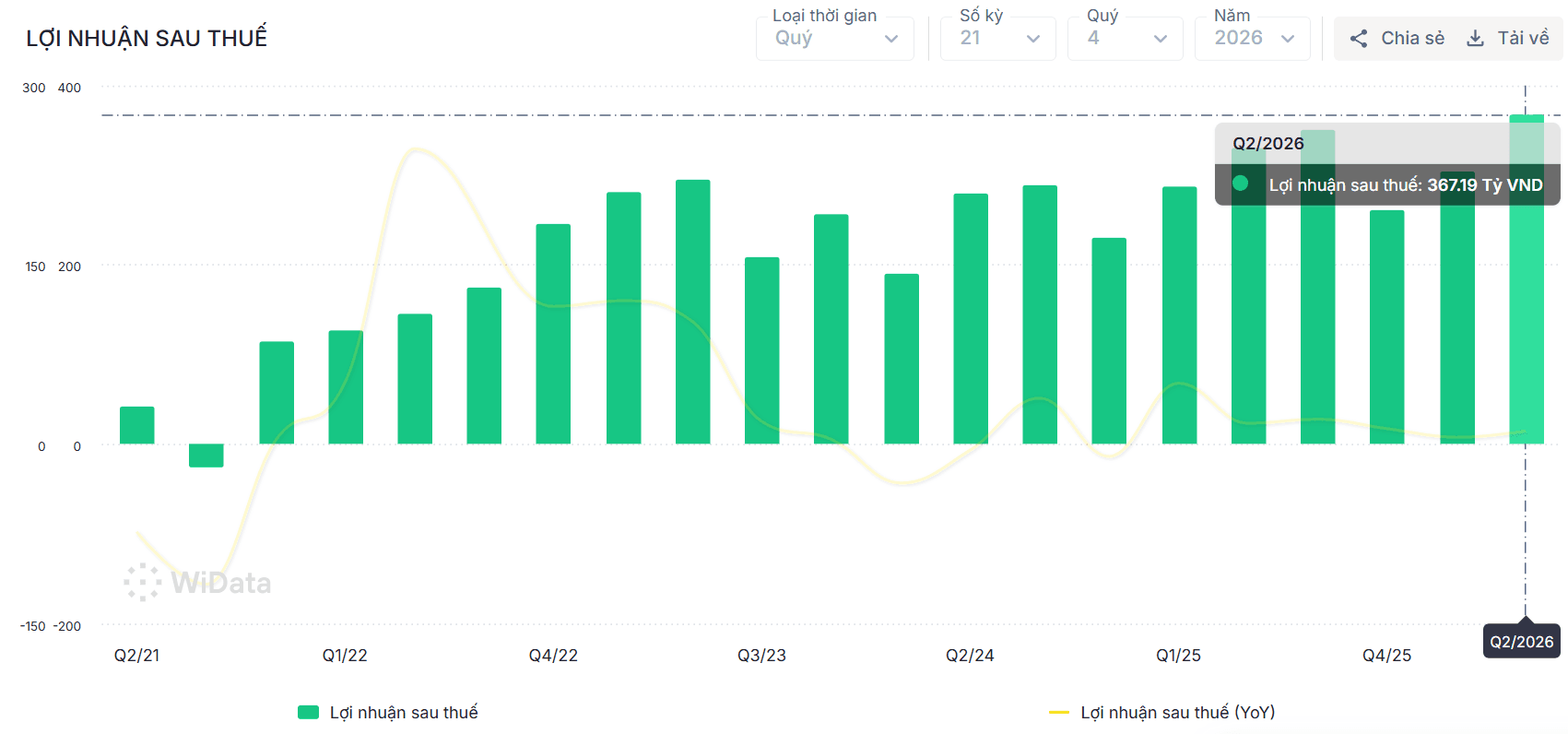Click the LỢI NHUẬN SAU THUẾ title

(147, 38)
